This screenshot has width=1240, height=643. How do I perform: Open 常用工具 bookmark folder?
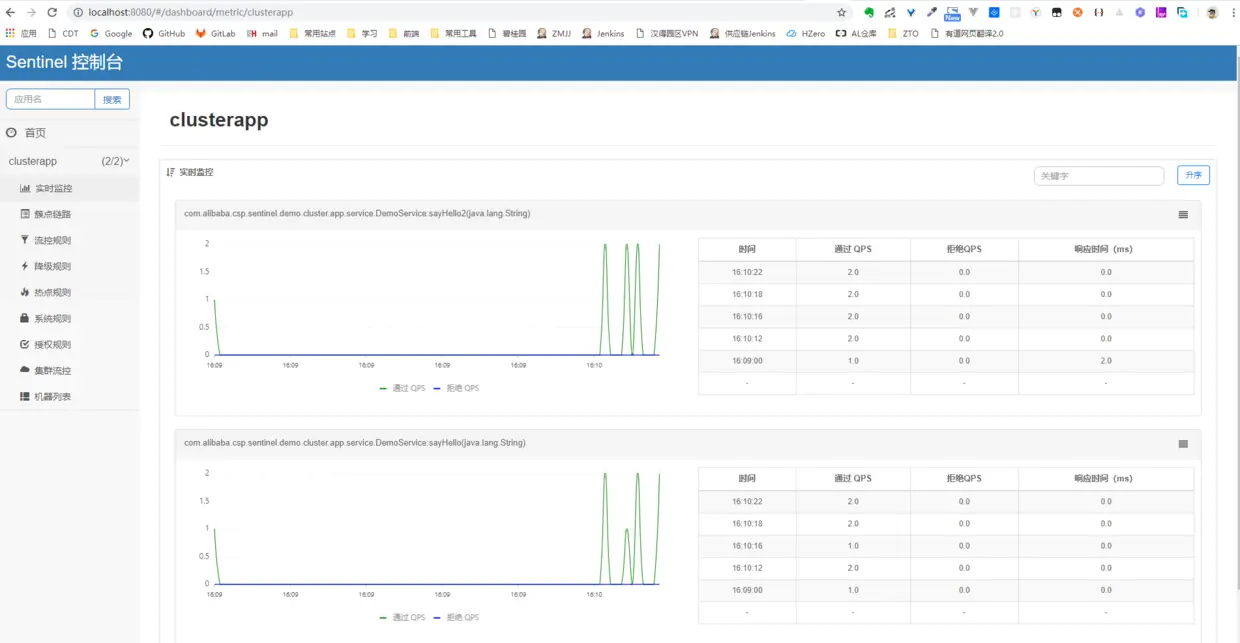(453, 33)
